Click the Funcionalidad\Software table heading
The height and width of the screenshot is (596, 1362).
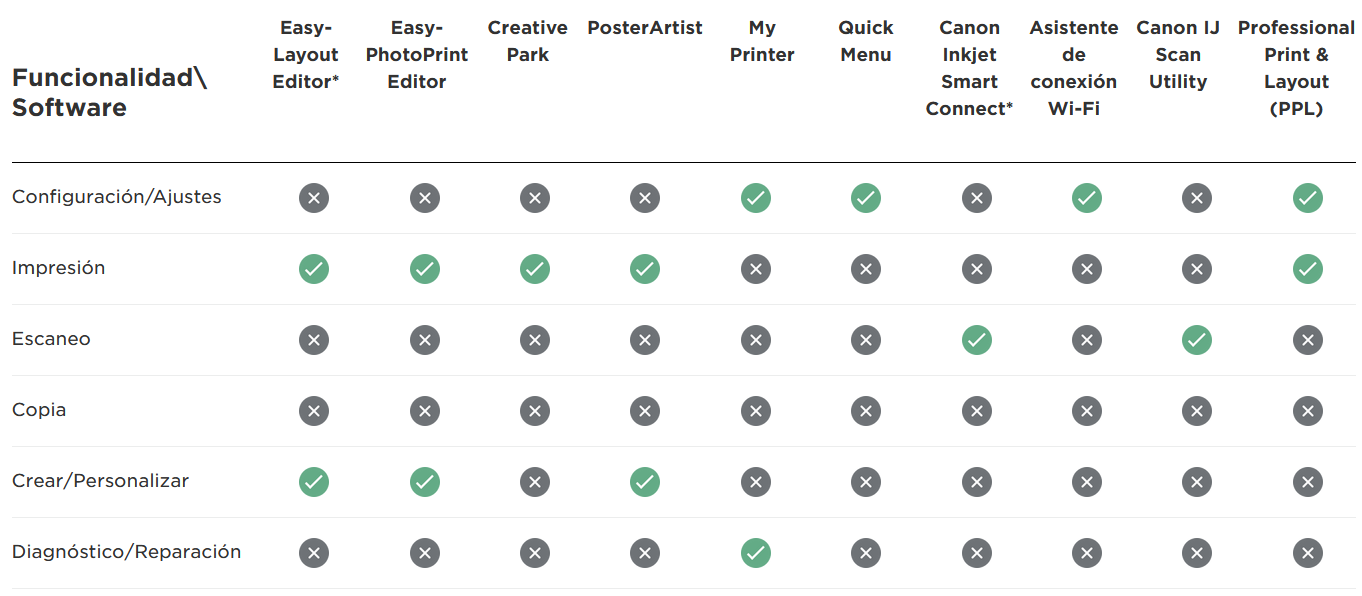coord(109,93)
